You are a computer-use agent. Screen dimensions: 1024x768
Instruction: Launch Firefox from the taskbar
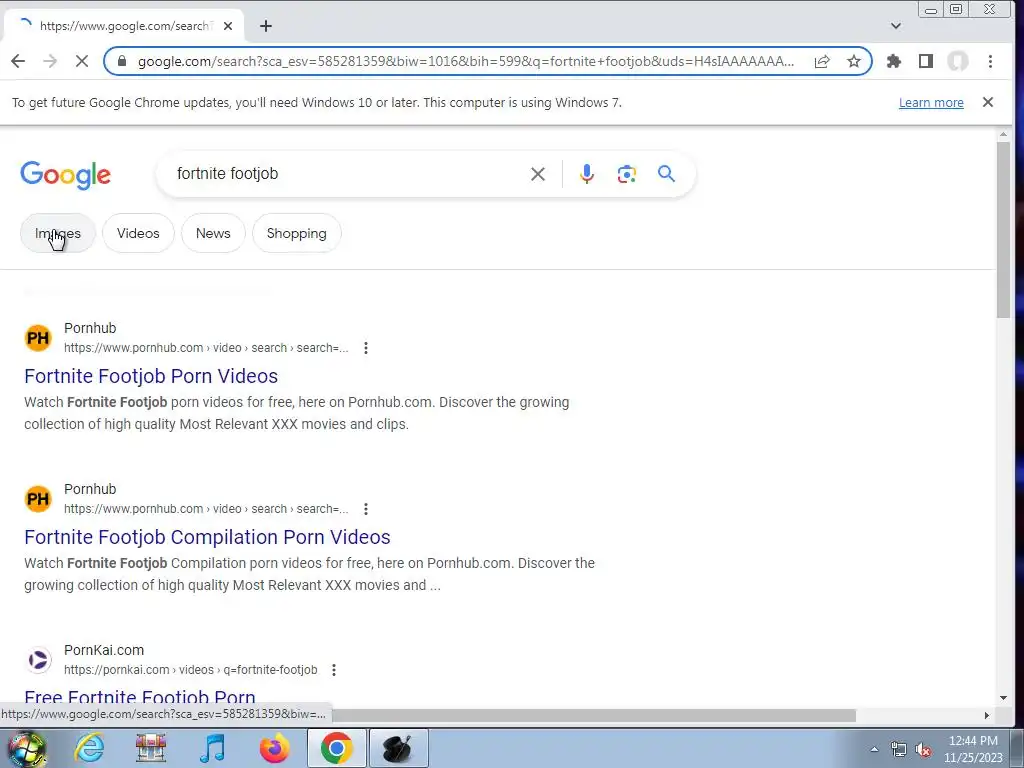click(274, 748)
